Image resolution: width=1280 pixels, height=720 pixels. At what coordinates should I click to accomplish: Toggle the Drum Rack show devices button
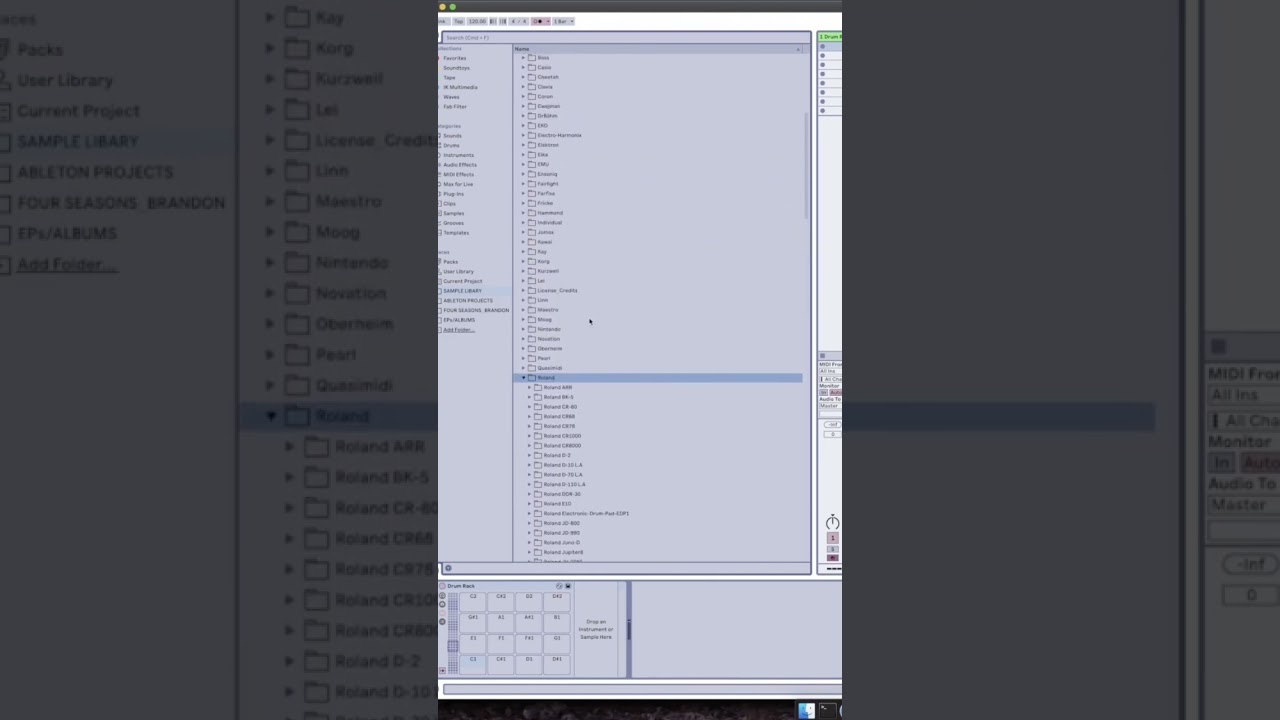tap(443, 621)
